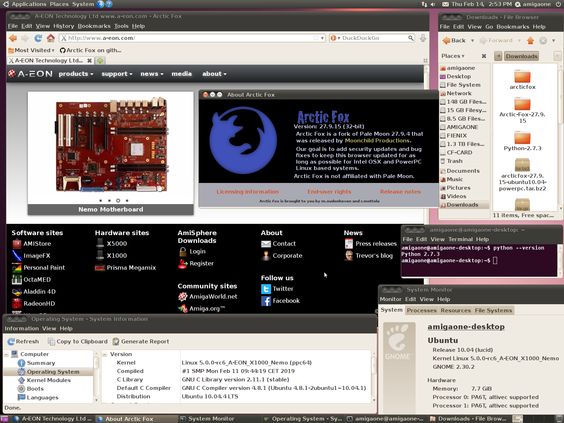The image size is (564, 423).
Task: Open the news dropdown menu
Action: tap(151, 74)
